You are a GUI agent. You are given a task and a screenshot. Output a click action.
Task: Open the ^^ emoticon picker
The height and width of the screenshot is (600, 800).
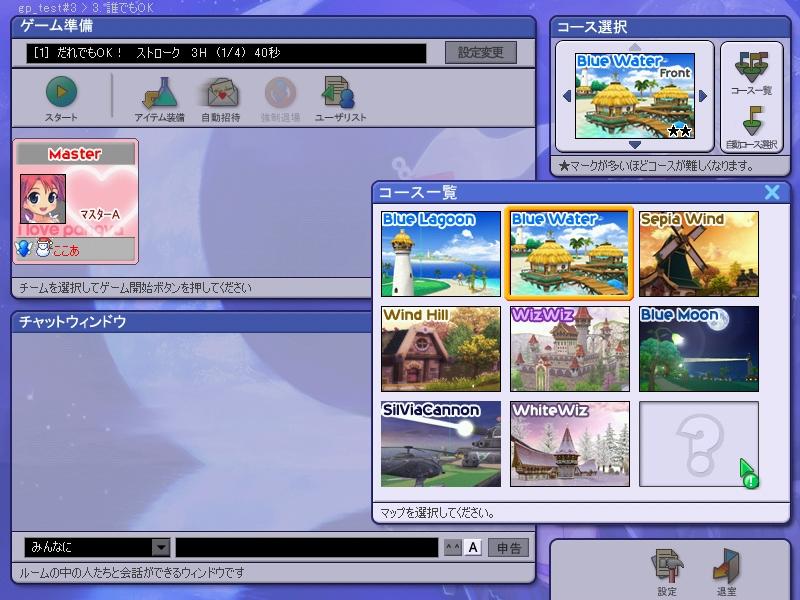click(452, 547)
